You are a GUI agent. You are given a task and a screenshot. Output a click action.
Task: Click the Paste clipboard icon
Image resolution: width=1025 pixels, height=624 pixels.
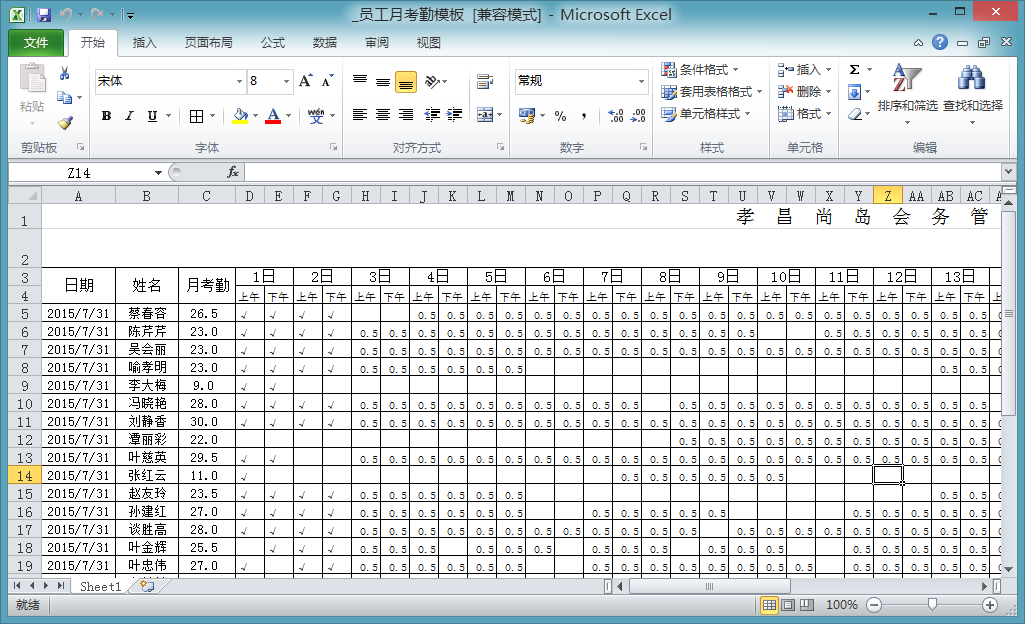click(x=32, y=78)
